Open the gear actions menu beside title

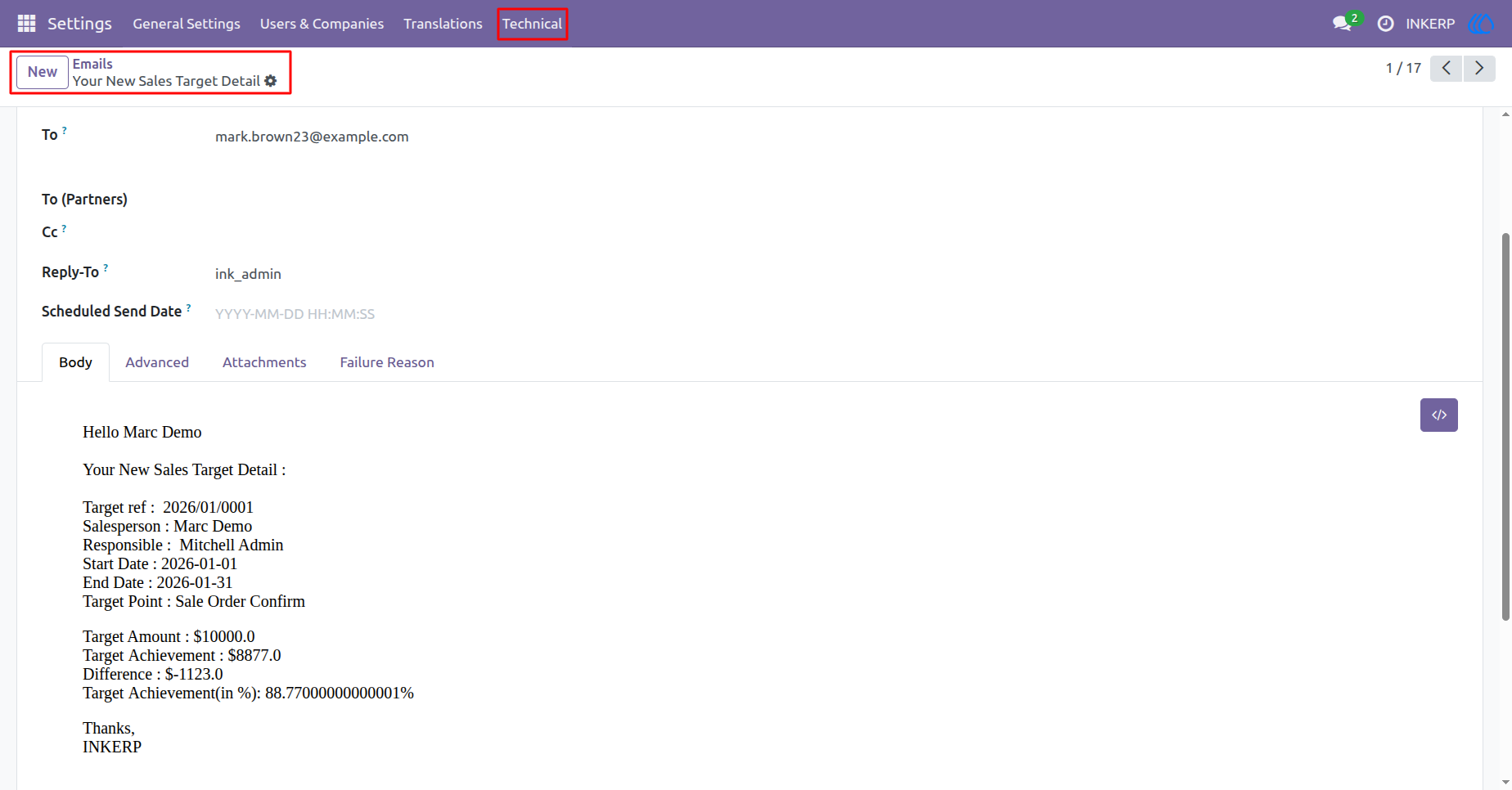coord(271,81)
